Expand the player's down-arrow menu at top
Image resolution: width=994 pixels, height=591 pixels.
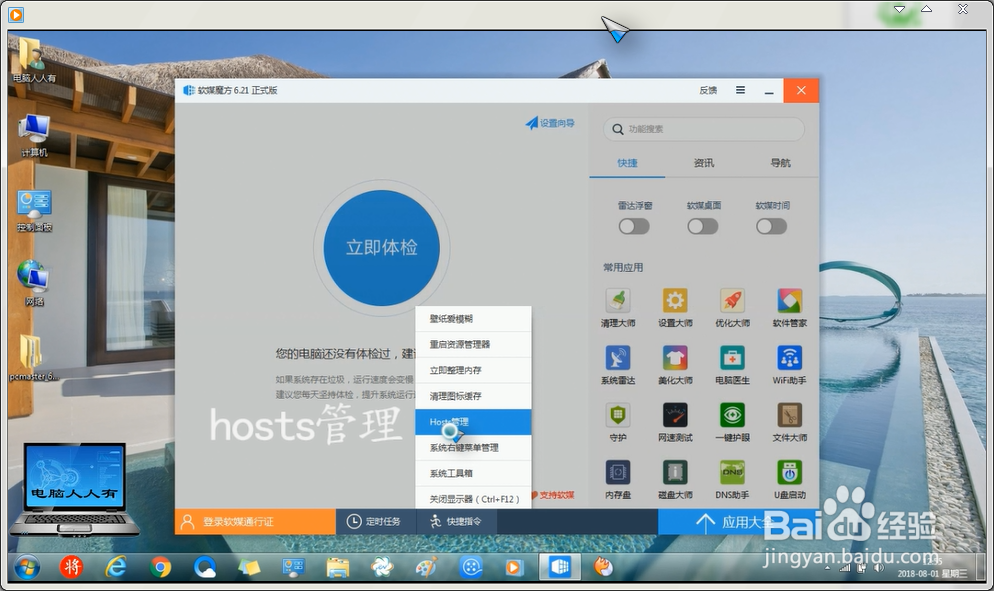(x=900, y=9)
